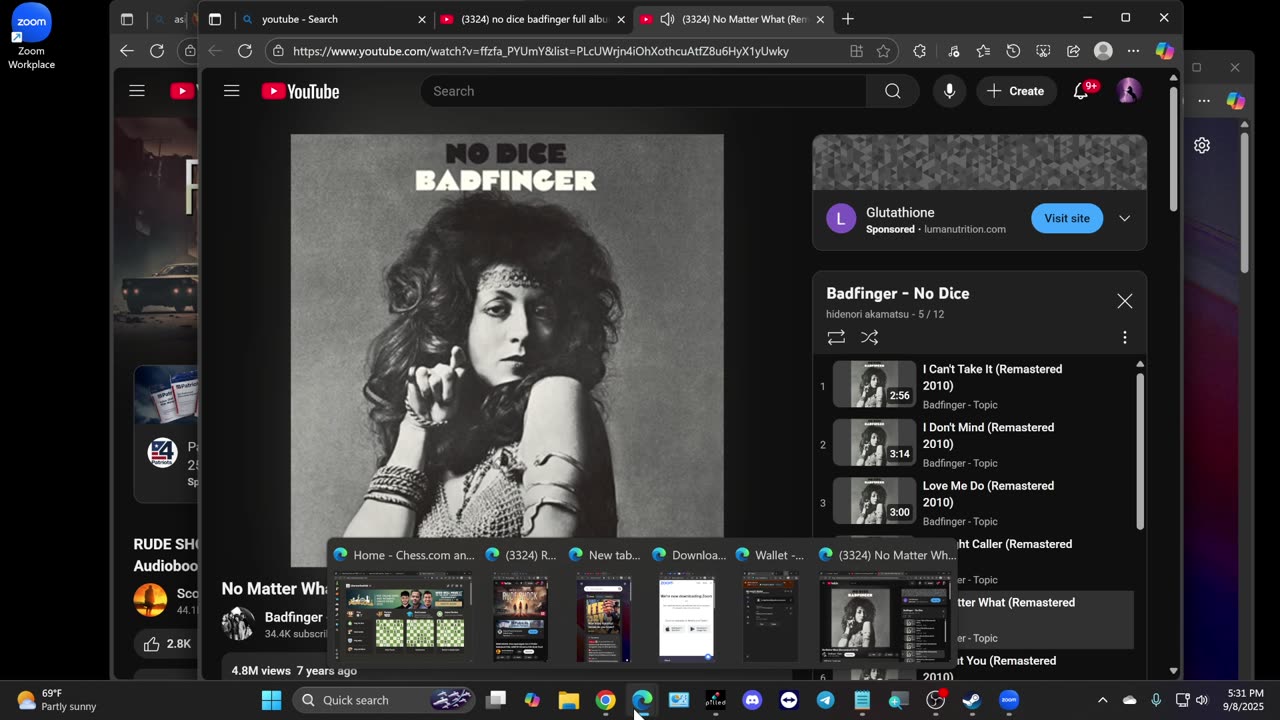1280x720 pixels.
Task: Show hidden system tray icons
Action: click(x=1102, y=700)
